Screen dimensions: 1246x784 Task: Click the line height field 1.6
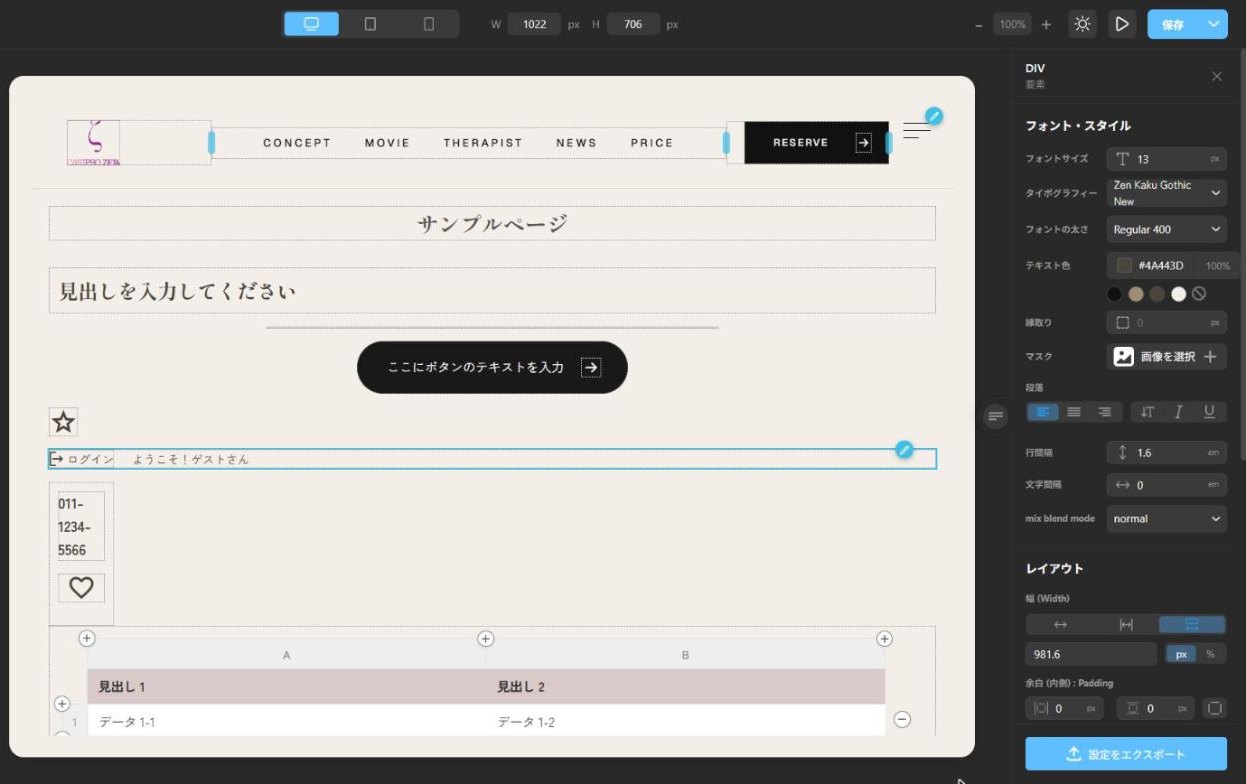[1166, 453]
